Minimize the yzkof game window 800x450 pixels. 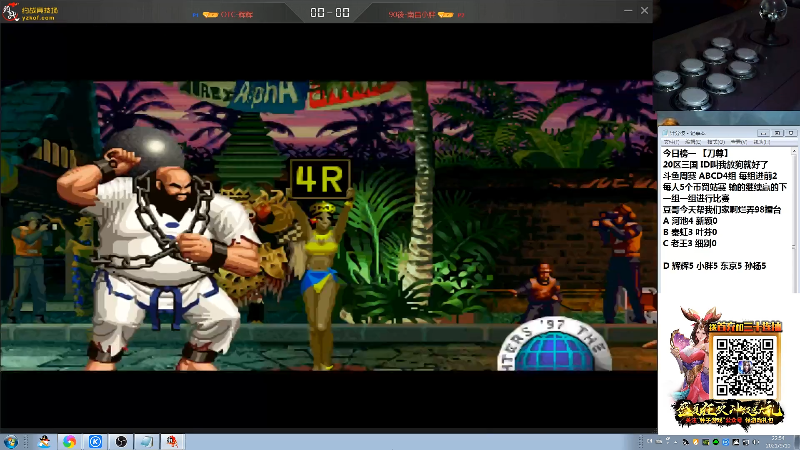tap(628, 10)
